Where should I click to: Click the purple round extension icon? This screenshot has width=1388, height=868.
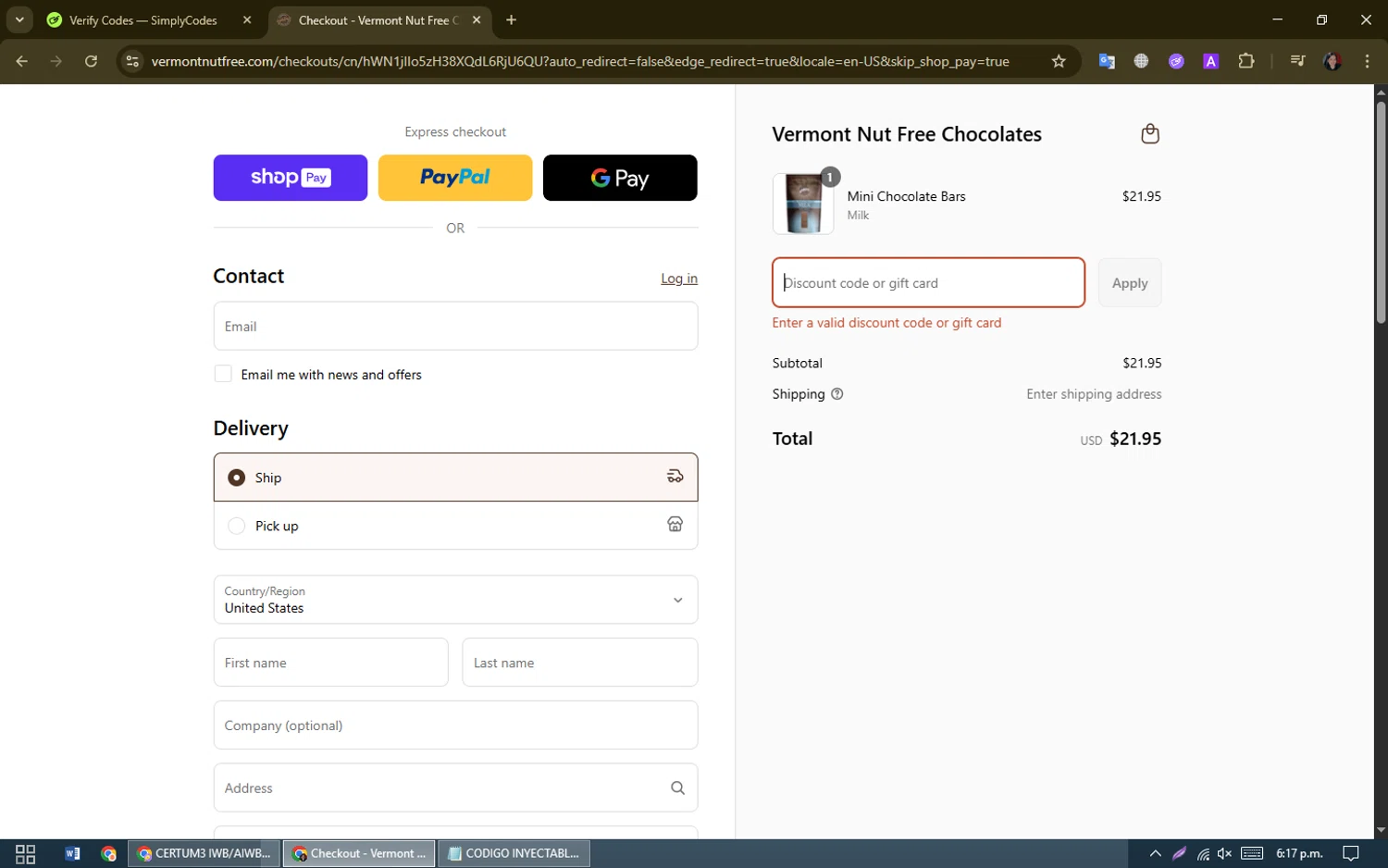1176,61
